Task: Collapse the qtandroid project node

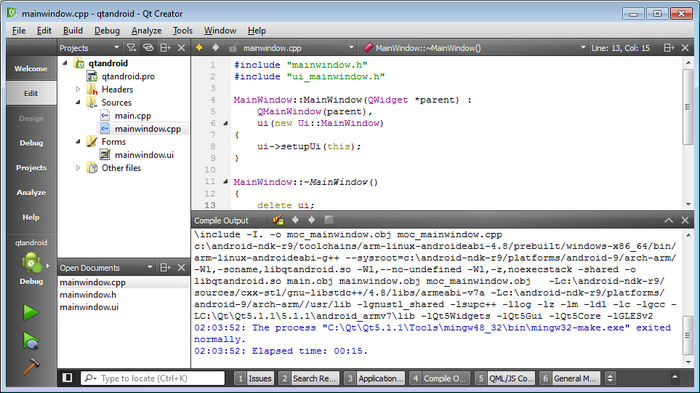Action: 65,63
